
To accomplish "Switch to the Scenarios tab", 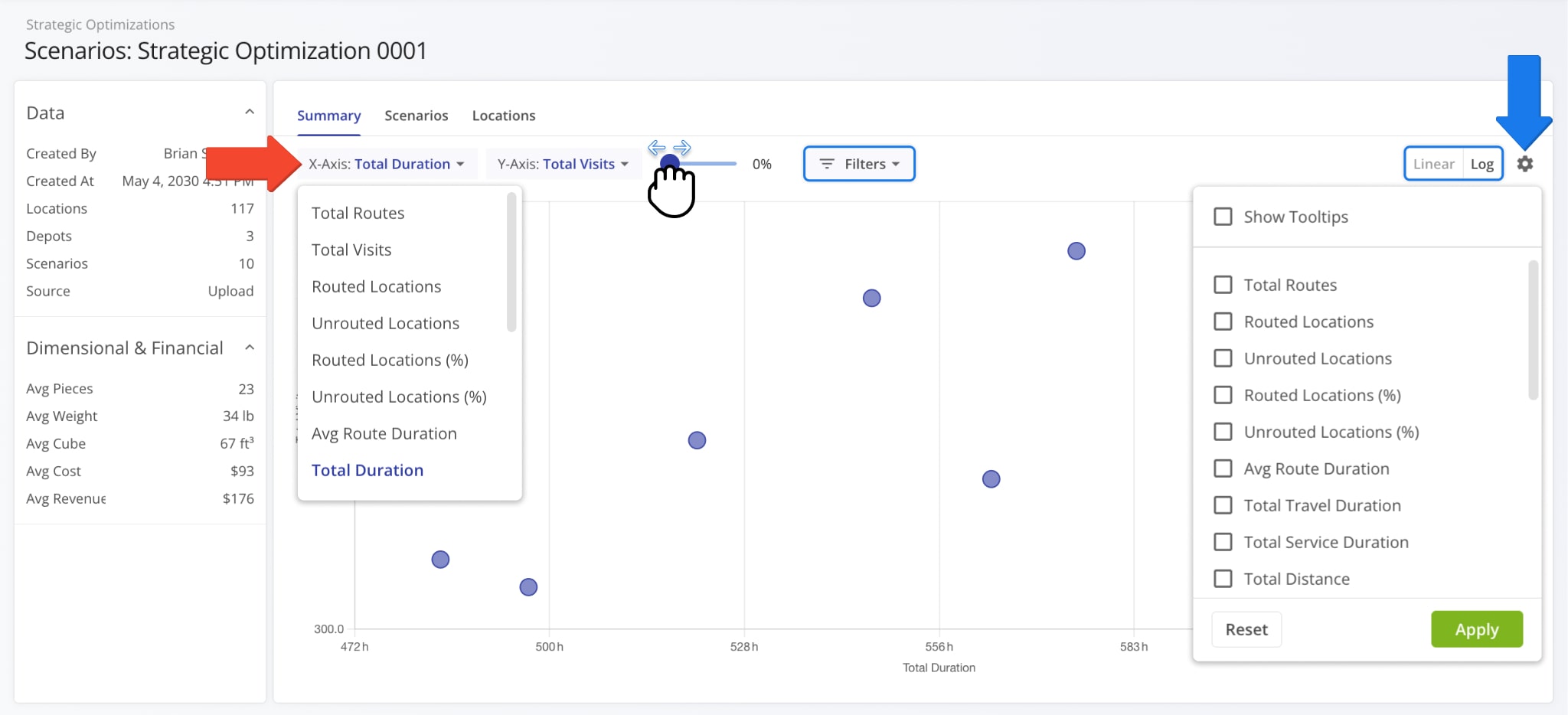I will click(x=416, y=116).
